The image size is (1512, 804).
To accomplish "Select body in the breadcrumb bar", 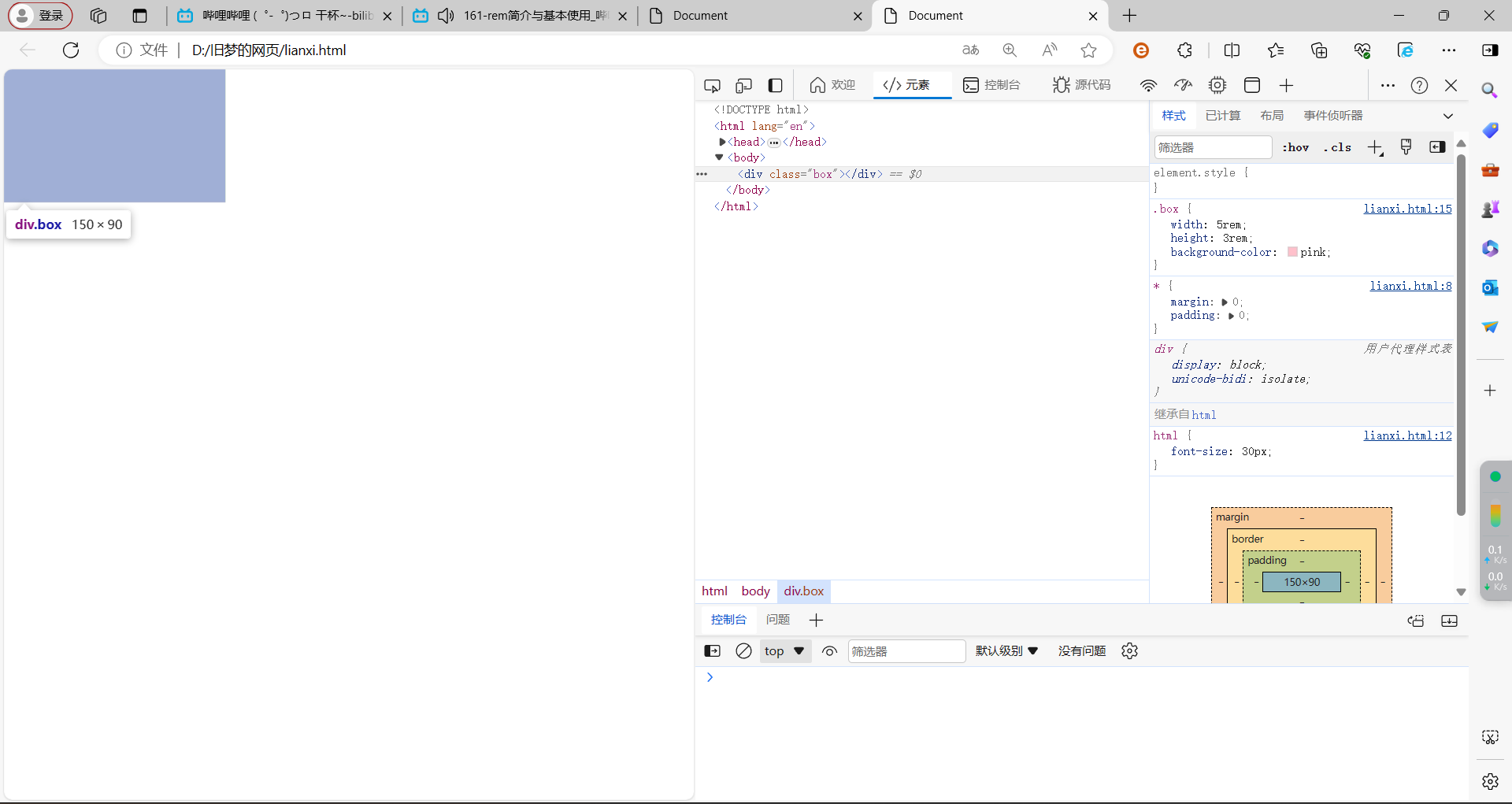I will click(x=755, y=591).
